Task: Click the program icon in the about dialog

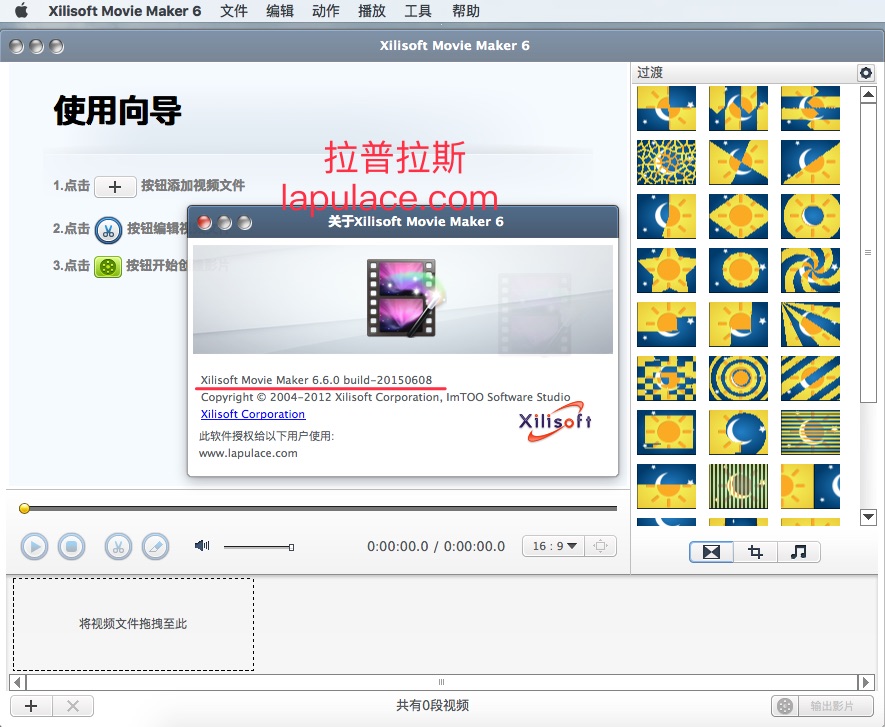Action: coord(405,298)
